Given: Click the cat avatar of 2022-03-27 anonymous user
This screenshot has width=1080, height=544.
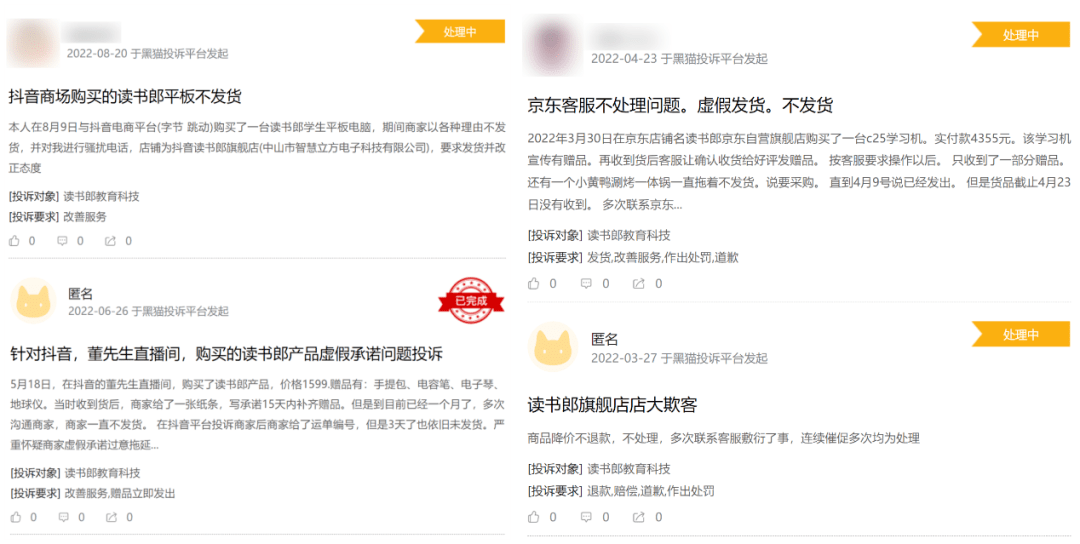Looking at the screenshot, I should [x=551, y=347].
